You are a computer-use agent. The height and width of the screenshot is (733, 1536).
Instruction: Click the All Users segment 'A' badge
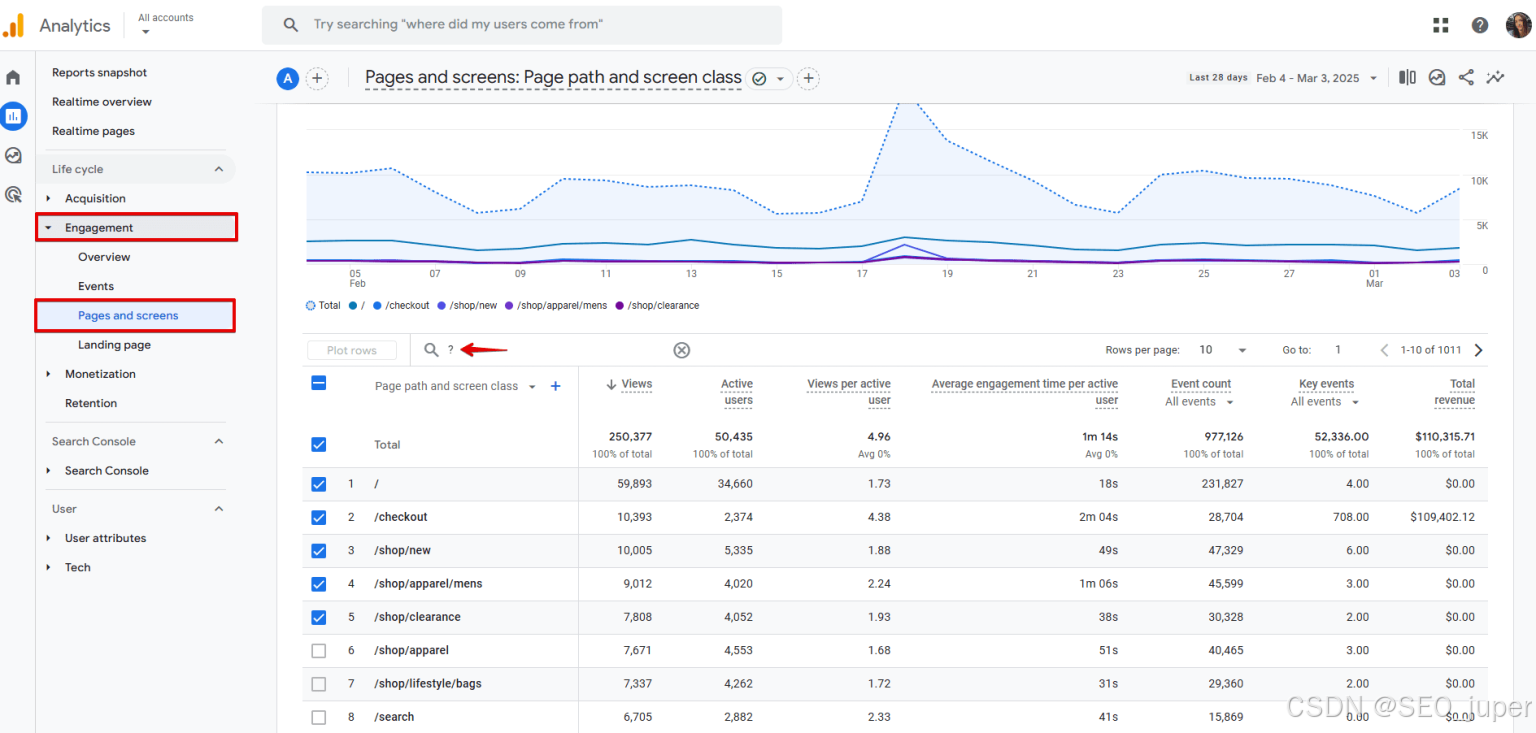click(x=288, y=78)
